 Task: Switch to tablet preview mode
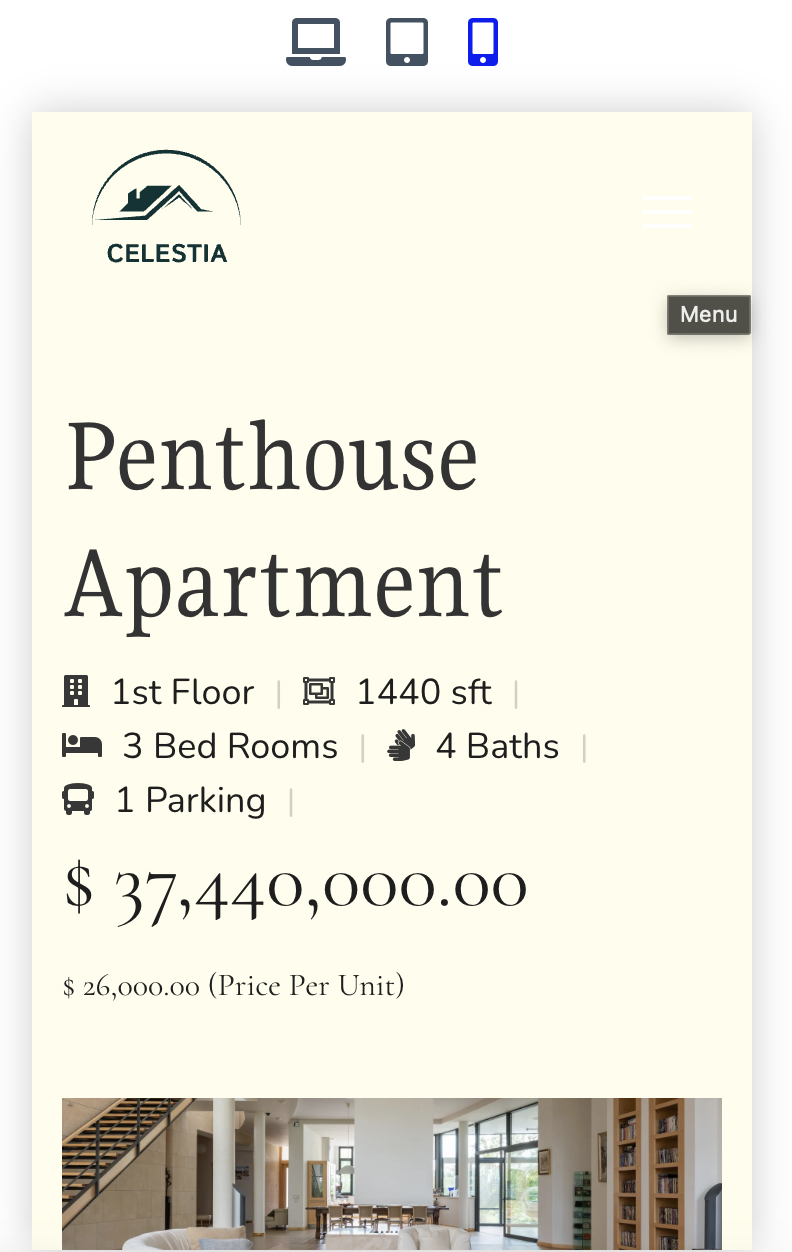click(407, 43)
